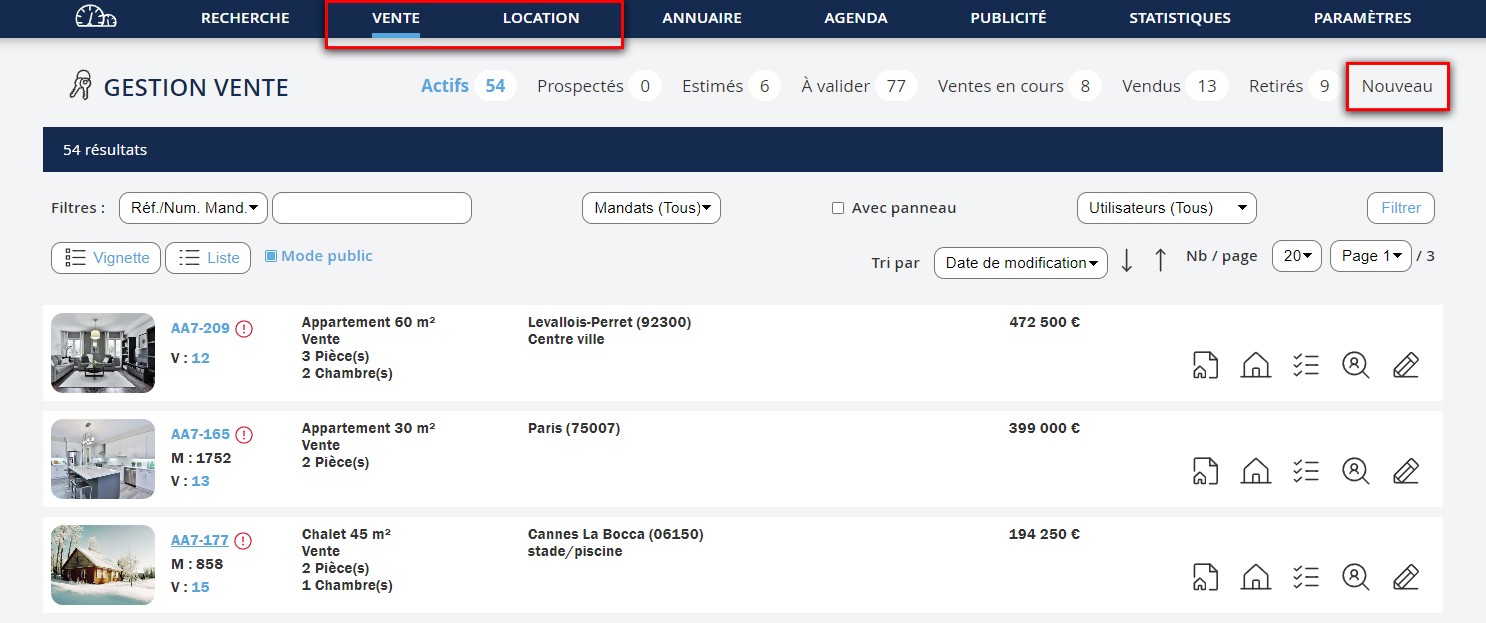Screen dimensions: 1486x623
Task: Sort results in descending order arrow
Action: (x=1127, y=260)
